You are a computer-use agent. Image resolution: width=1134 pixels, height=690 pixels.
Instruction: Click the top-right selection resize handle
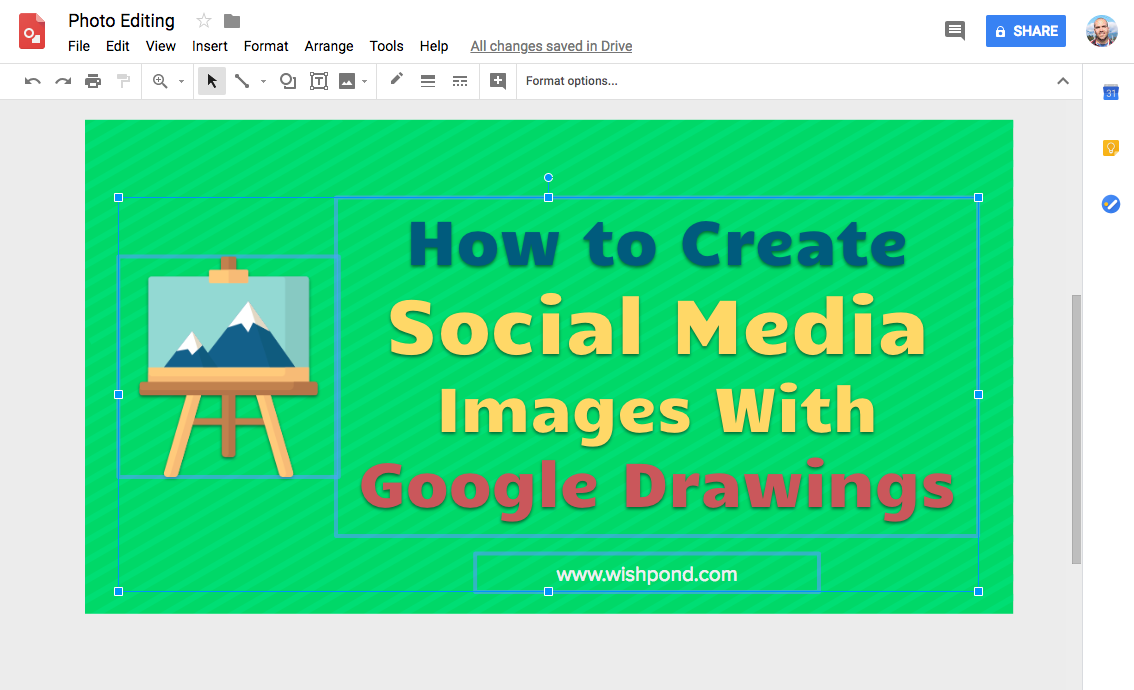(x=979, y=197)
